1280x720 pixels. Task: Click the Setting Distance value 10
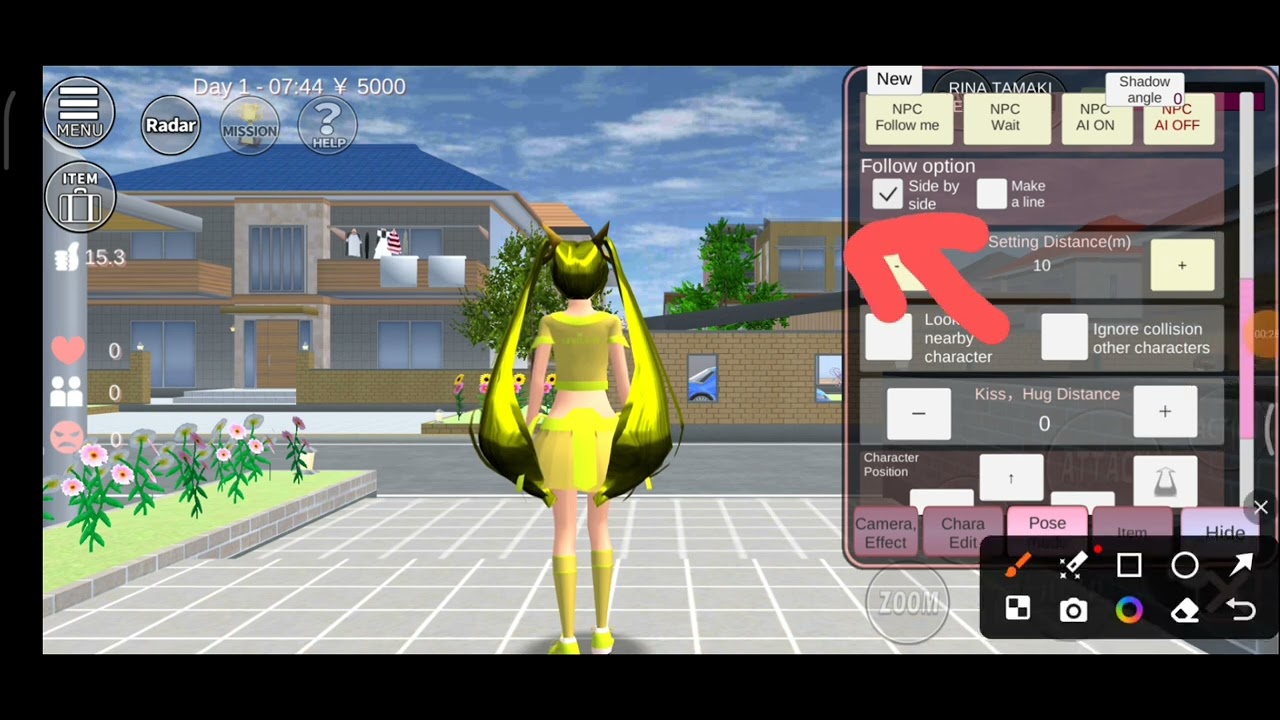click(1042, 265)
